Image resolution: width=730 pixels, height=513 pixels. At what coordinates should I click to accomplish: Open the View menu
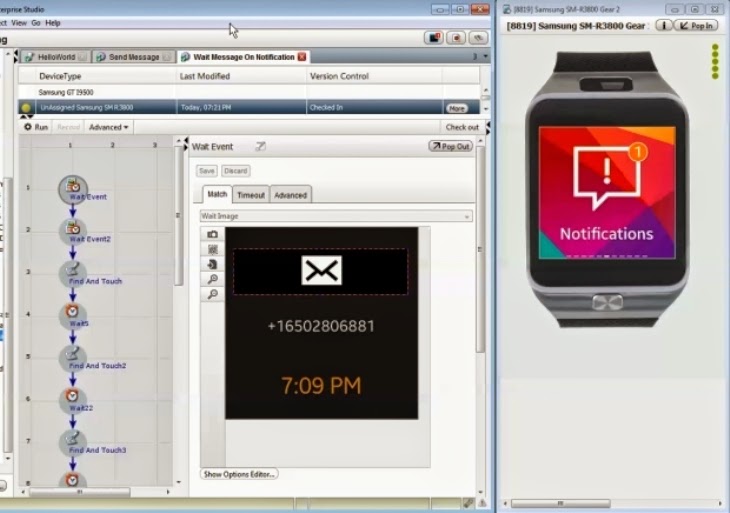tap(19, 23)
